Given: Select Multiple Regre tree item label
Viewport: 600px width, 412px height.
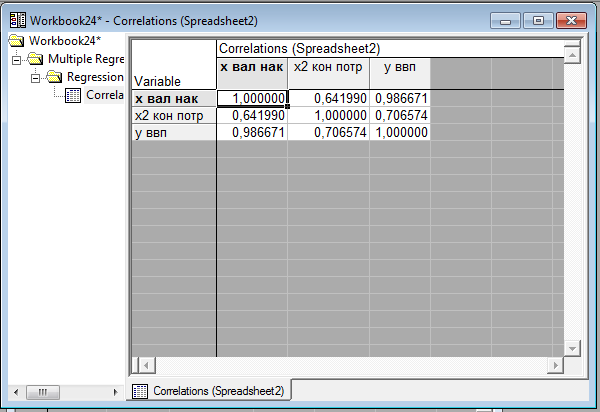Looking at the screenshot, I should [86, 59].
